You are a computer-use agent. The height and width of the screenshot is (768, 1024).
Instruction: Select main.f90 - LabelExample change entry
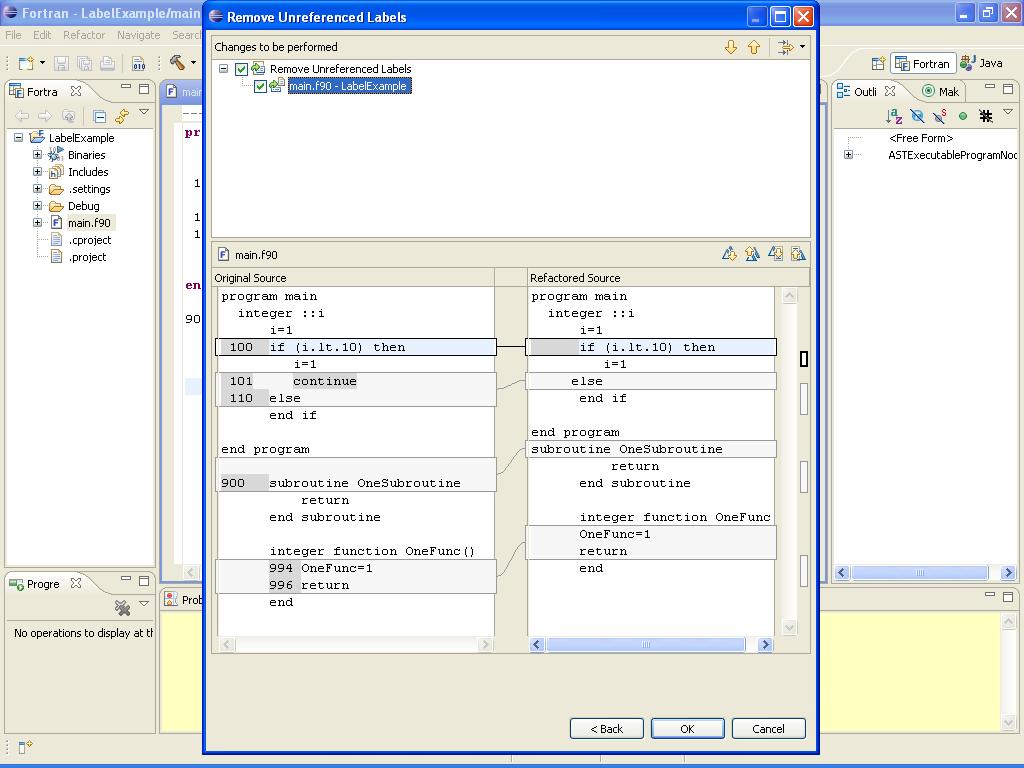click(x=349, y=86)
